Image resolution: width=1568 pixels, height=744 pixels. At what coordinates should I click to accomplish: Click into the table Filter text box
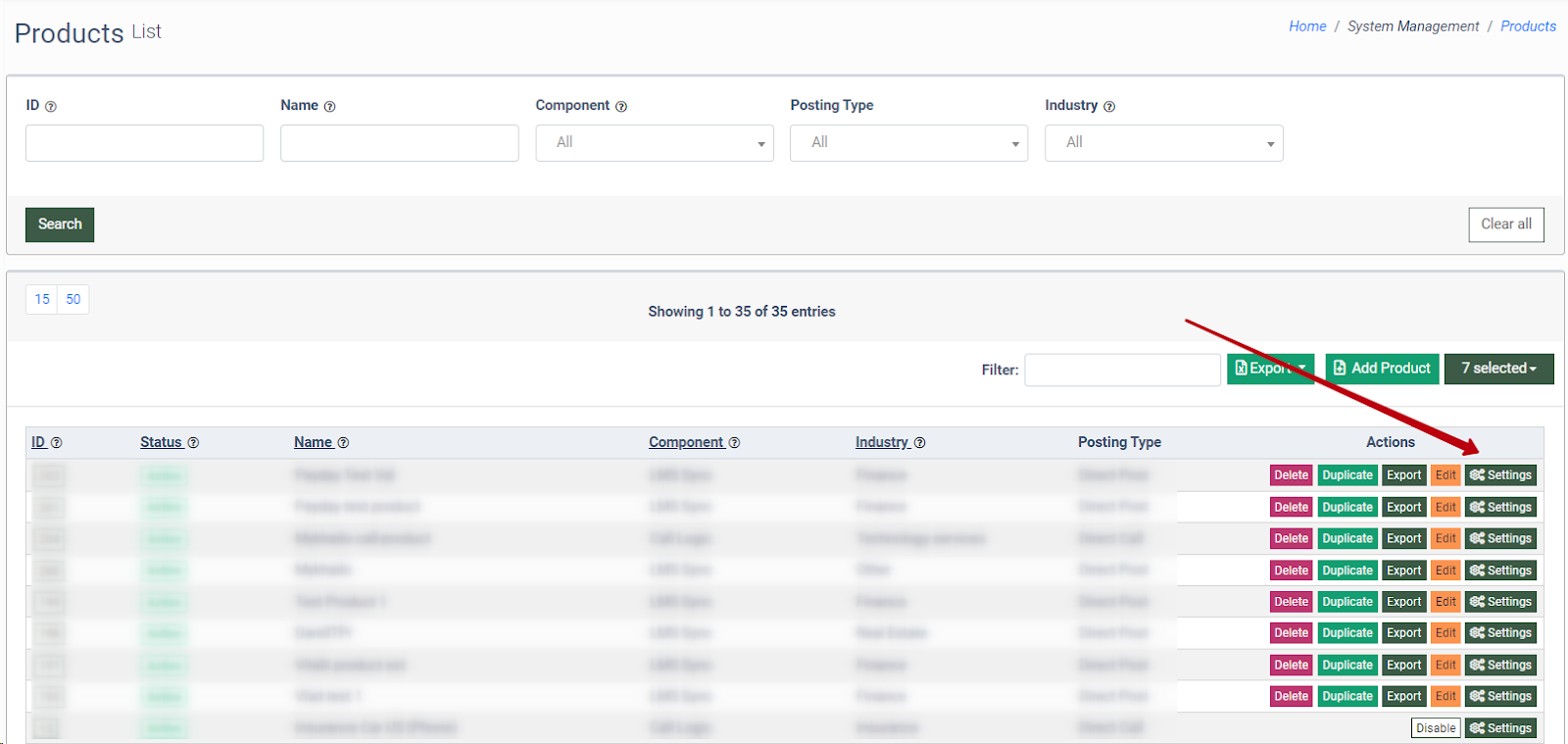1121,370
